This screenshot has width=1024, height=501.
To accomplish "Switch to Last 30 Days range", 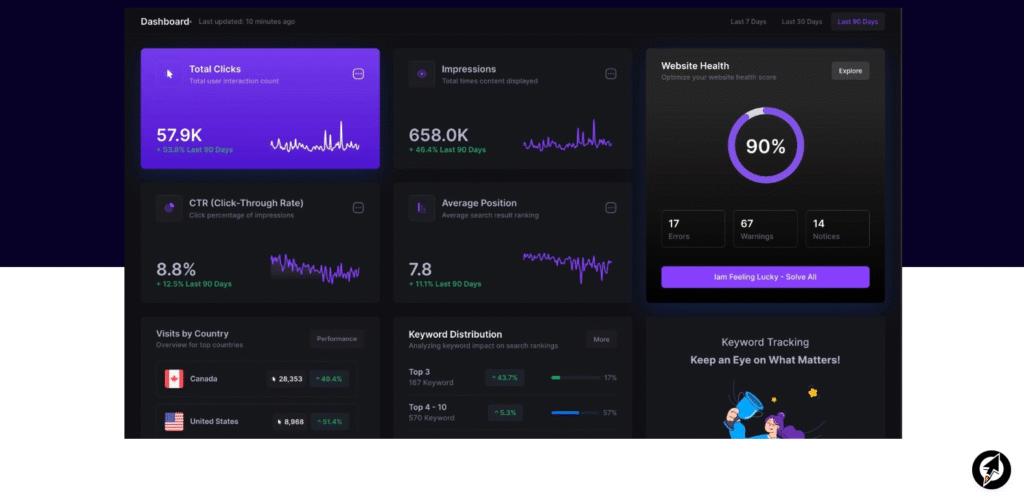I will point(801,22).
